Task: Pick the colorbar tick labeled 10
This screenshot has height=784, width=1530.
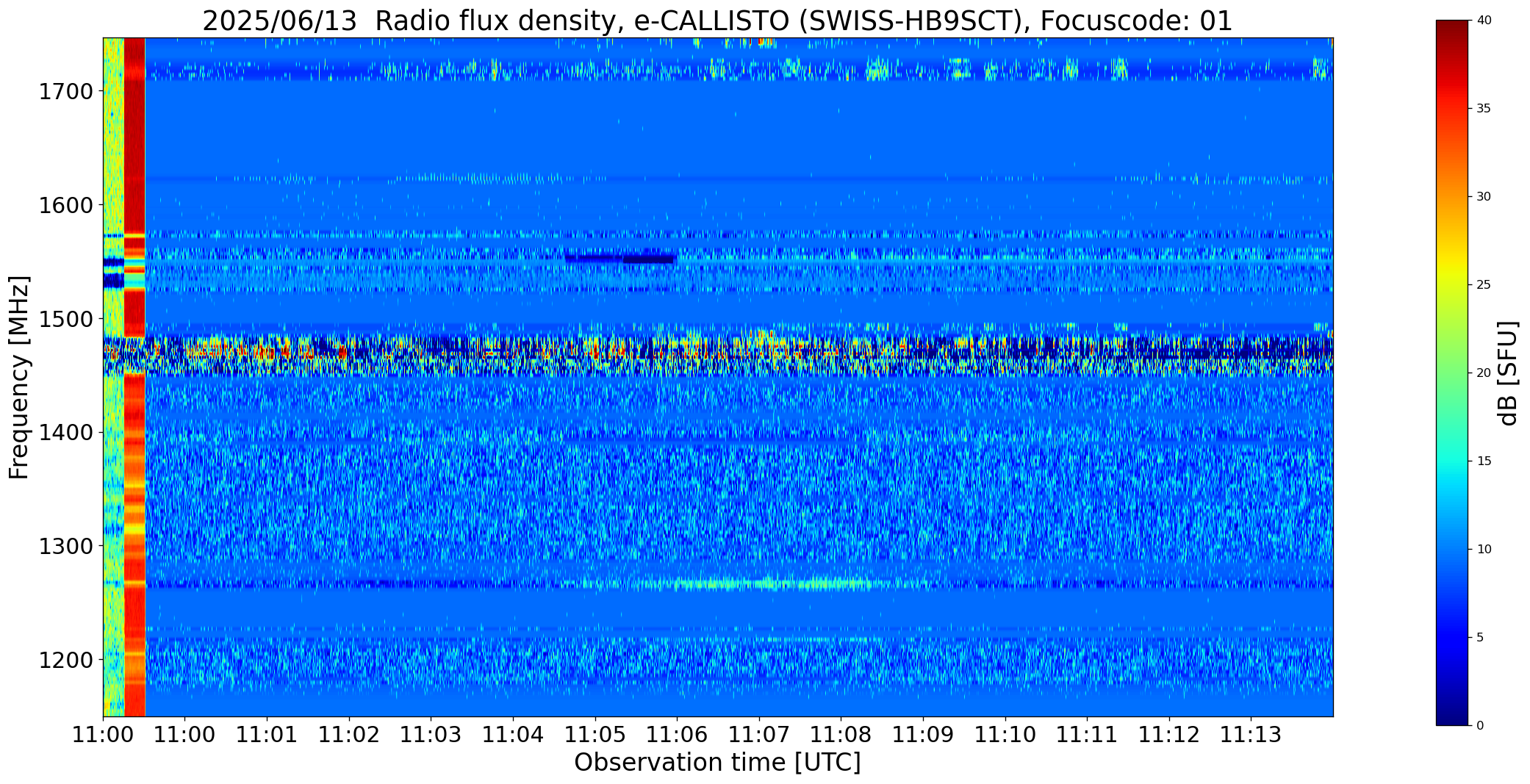Action: [1484, 550]
